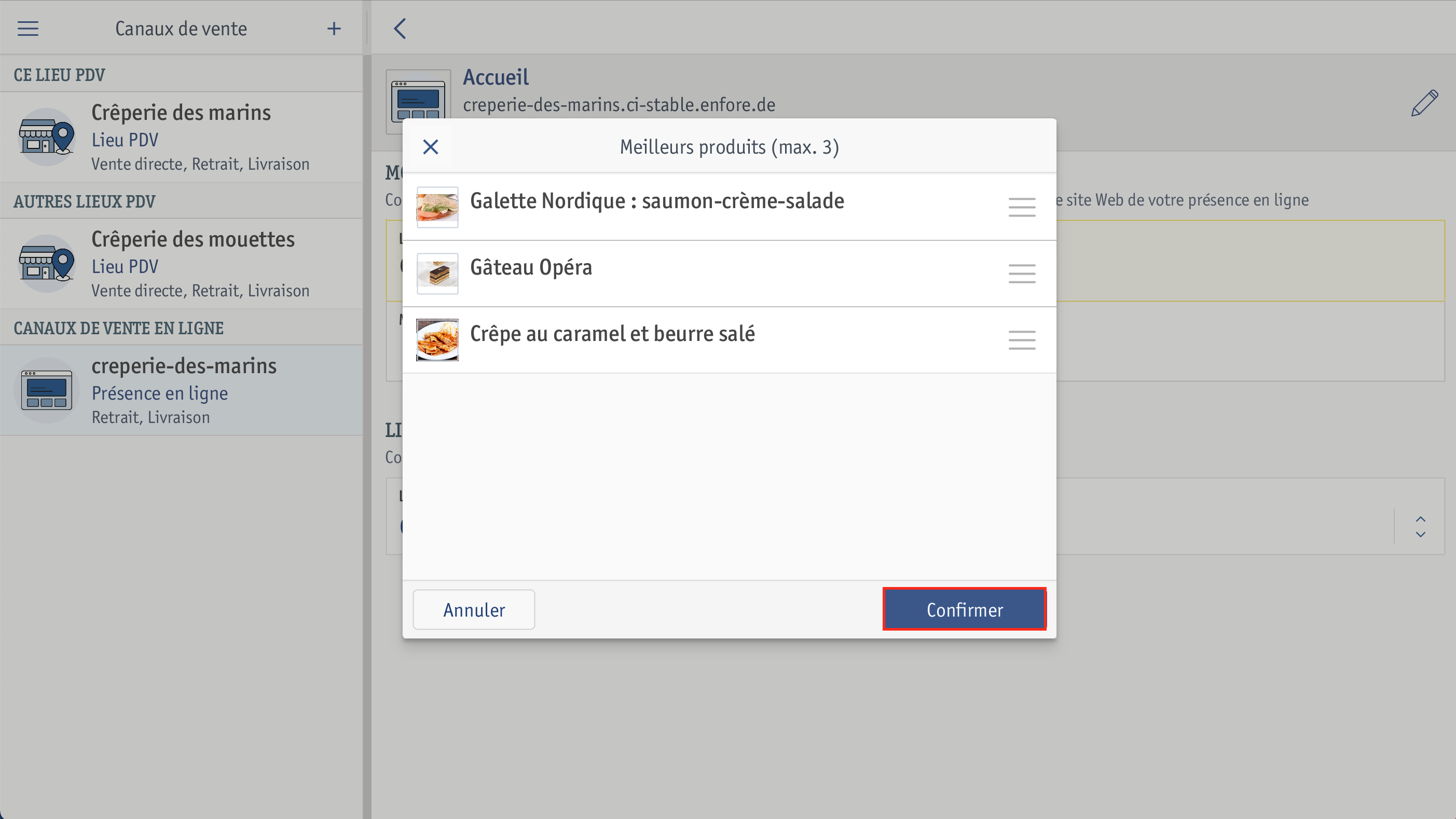This screenshot has height=819, width=1456.
Task: Cancel with the Annuler button
Action: pyautogui.click(x=474, y=609)
